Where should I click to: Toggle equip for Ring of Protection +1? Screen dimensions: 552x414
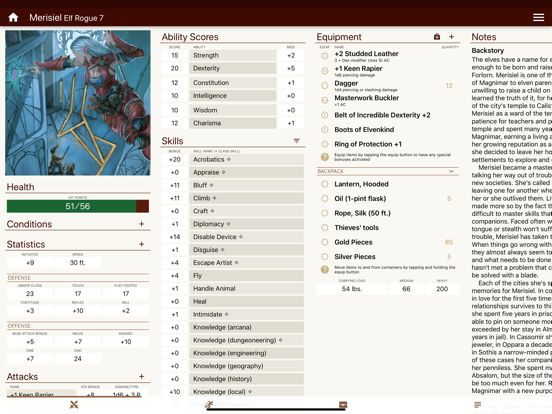tap(325, 144)
